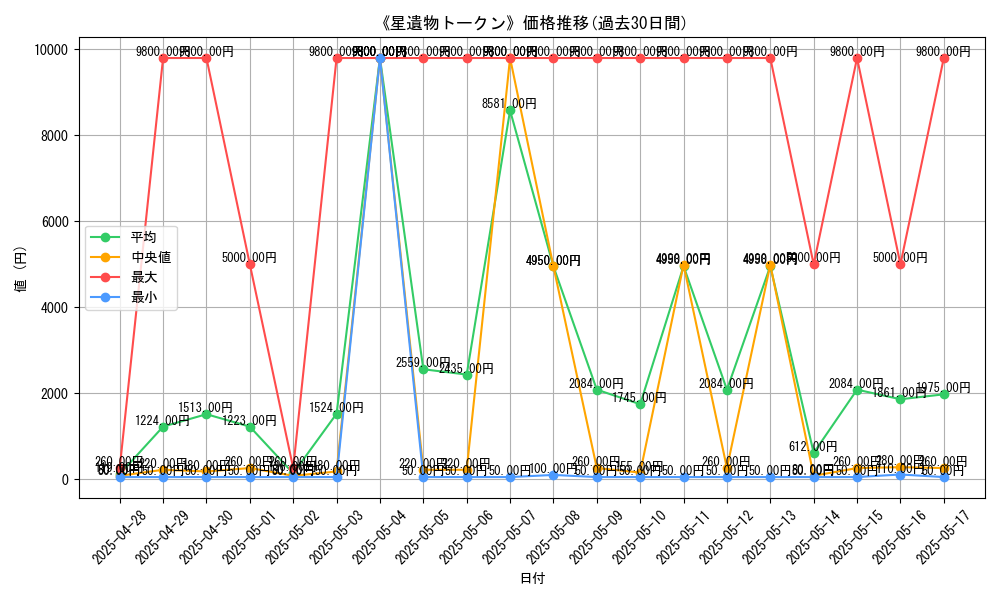Click the y-axis tick label 2000
This screenshot has width=1000, height=600.
(55, 393)
